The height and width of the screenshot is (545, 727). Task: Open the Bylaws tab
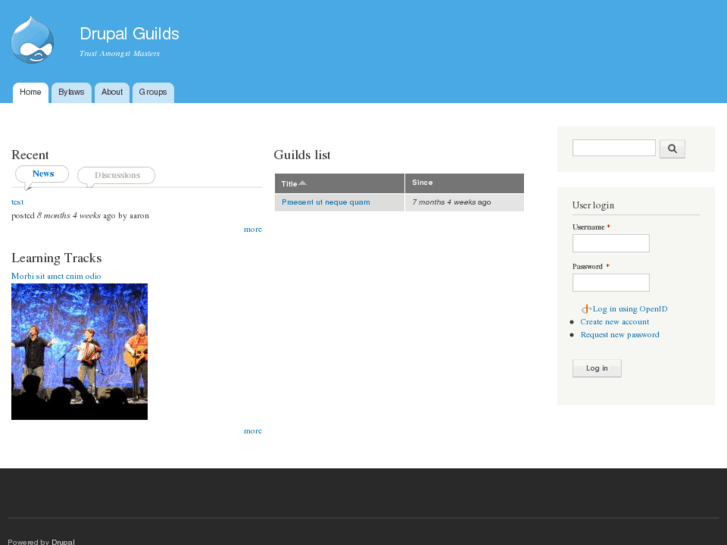tap(71, 92)
